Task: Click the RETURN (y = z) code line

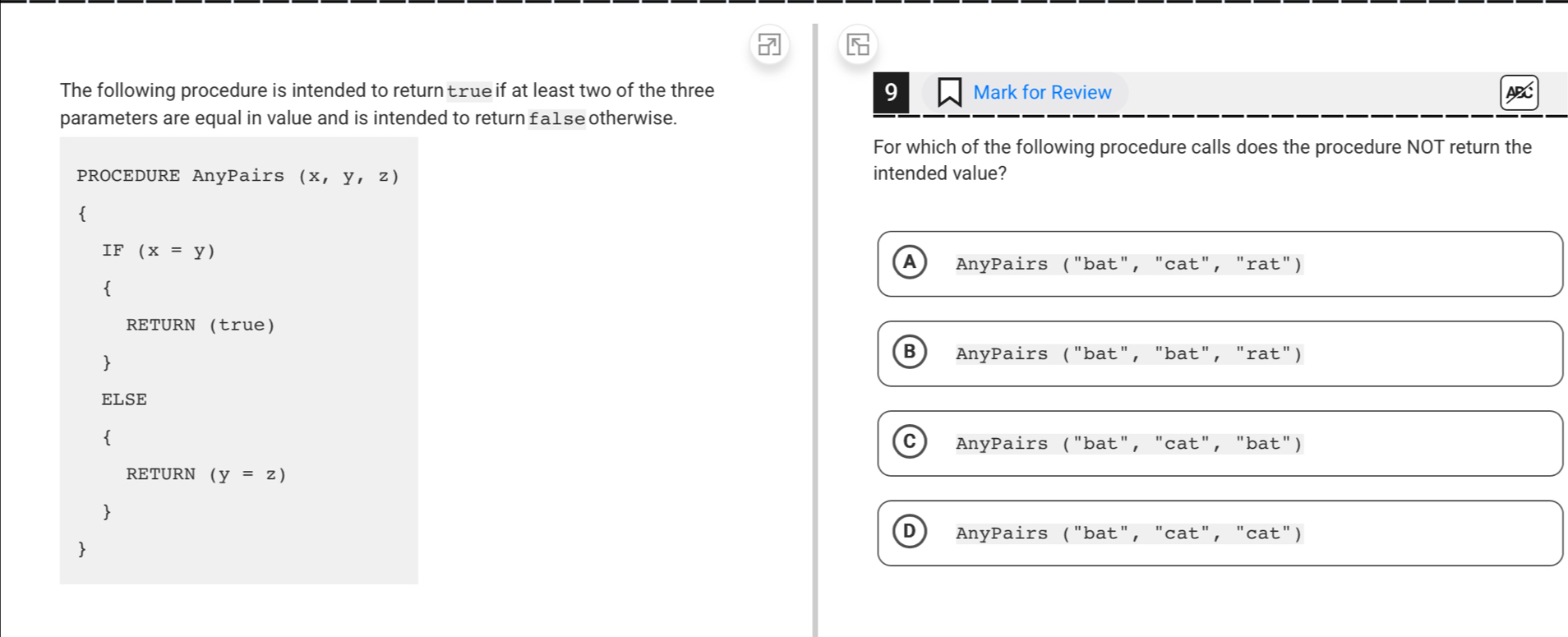Action: (x=206, y=474)
